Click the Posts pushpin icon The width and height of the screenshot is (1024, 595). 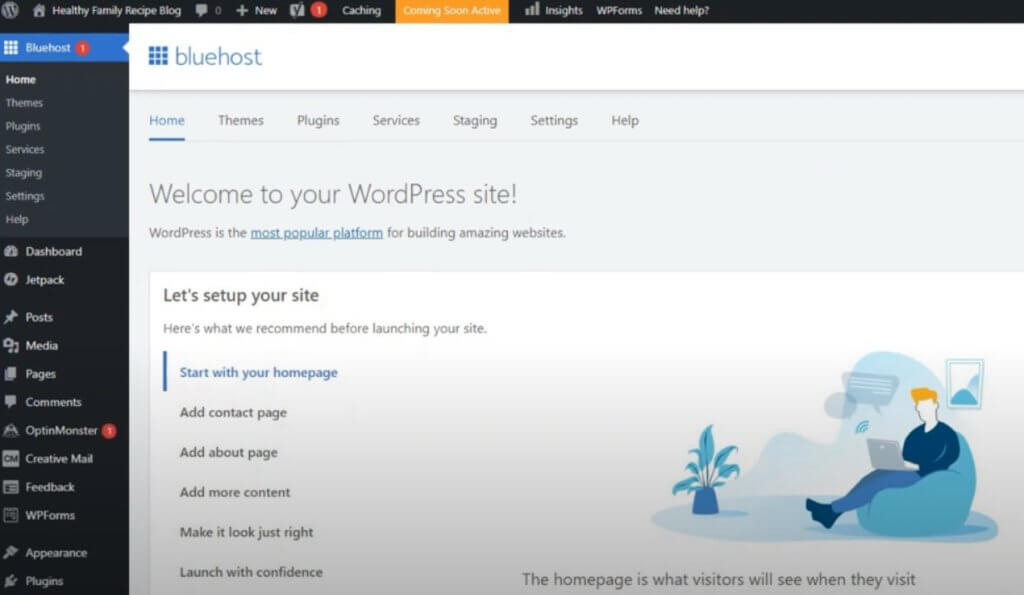point(11,317)
